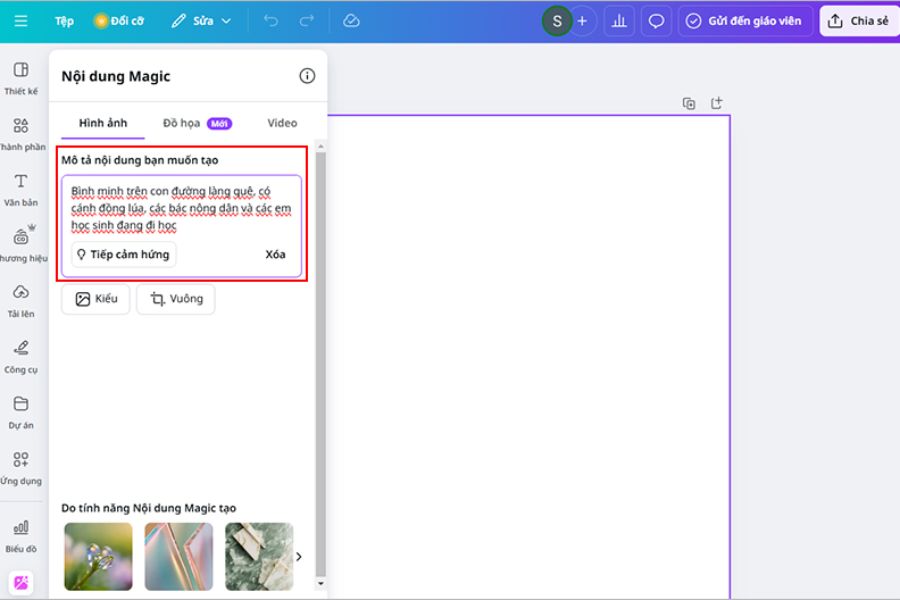Click the info icon in Nội dung Magic
This screenshot has height=600, width=900.
[307, 76]
